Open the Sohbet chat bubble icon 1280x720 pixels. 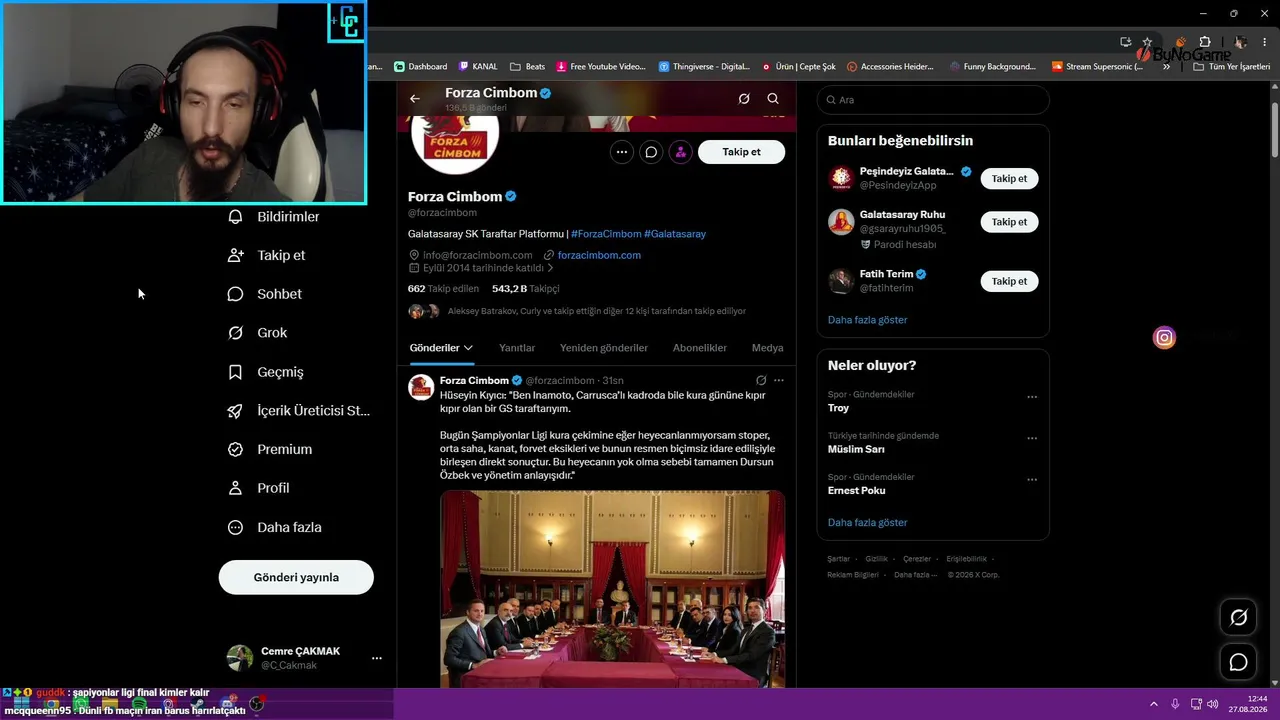point(235,294)
